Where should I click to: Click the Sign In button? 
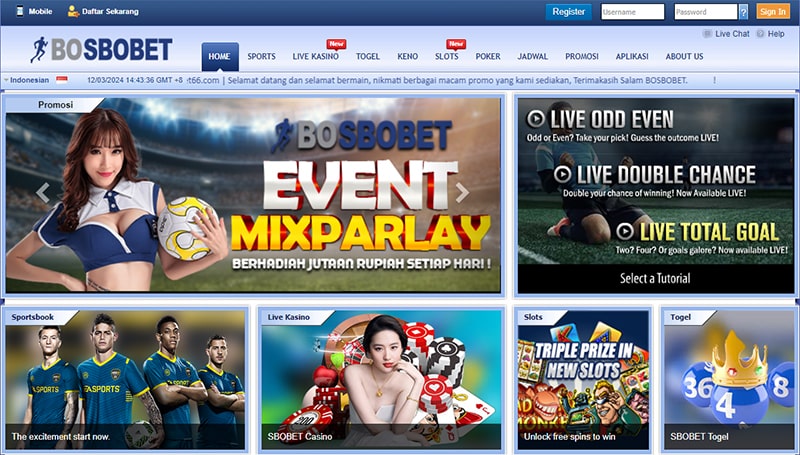[x=773, y=12]
